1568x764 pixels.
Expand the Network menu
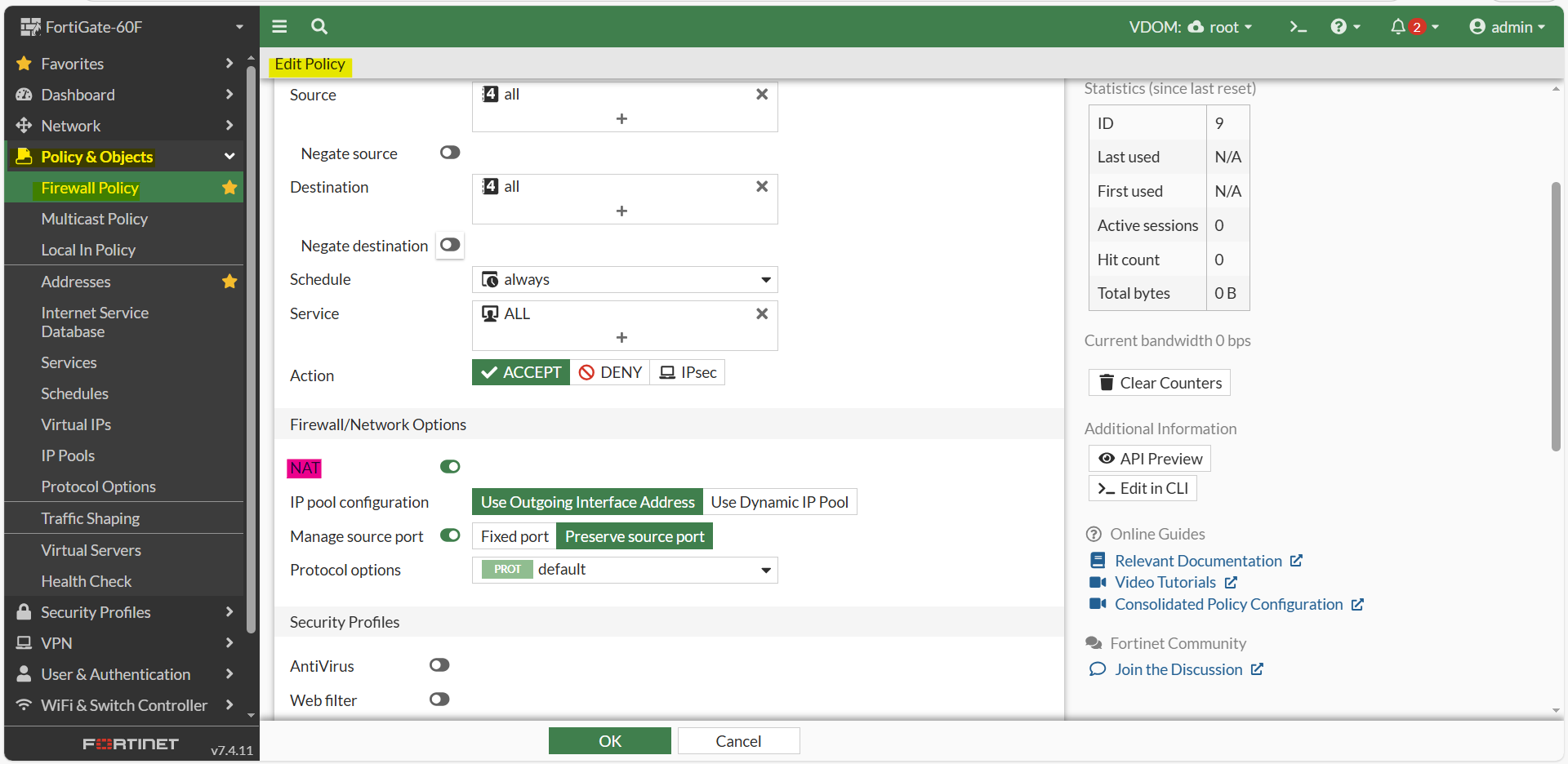[229, 126]
